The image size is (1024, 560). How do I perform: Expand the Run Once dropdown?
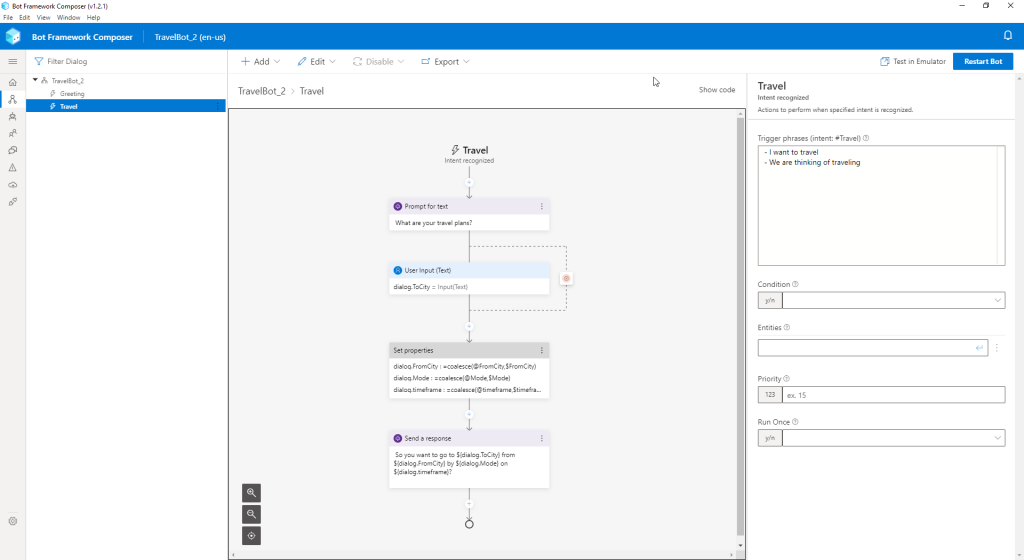click(x=997, y=438)
